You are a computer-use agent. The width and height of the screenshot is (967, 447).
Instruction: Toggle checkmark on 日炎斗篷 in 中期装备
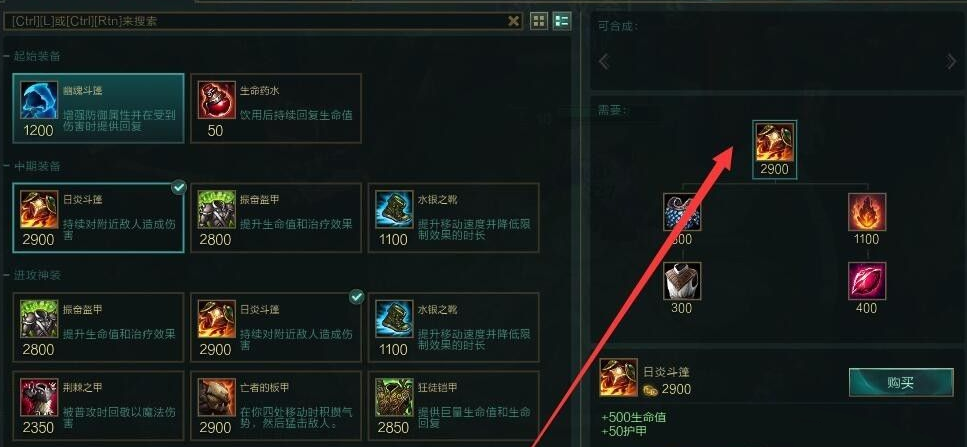pyautogui.click(x=178, y=187)
